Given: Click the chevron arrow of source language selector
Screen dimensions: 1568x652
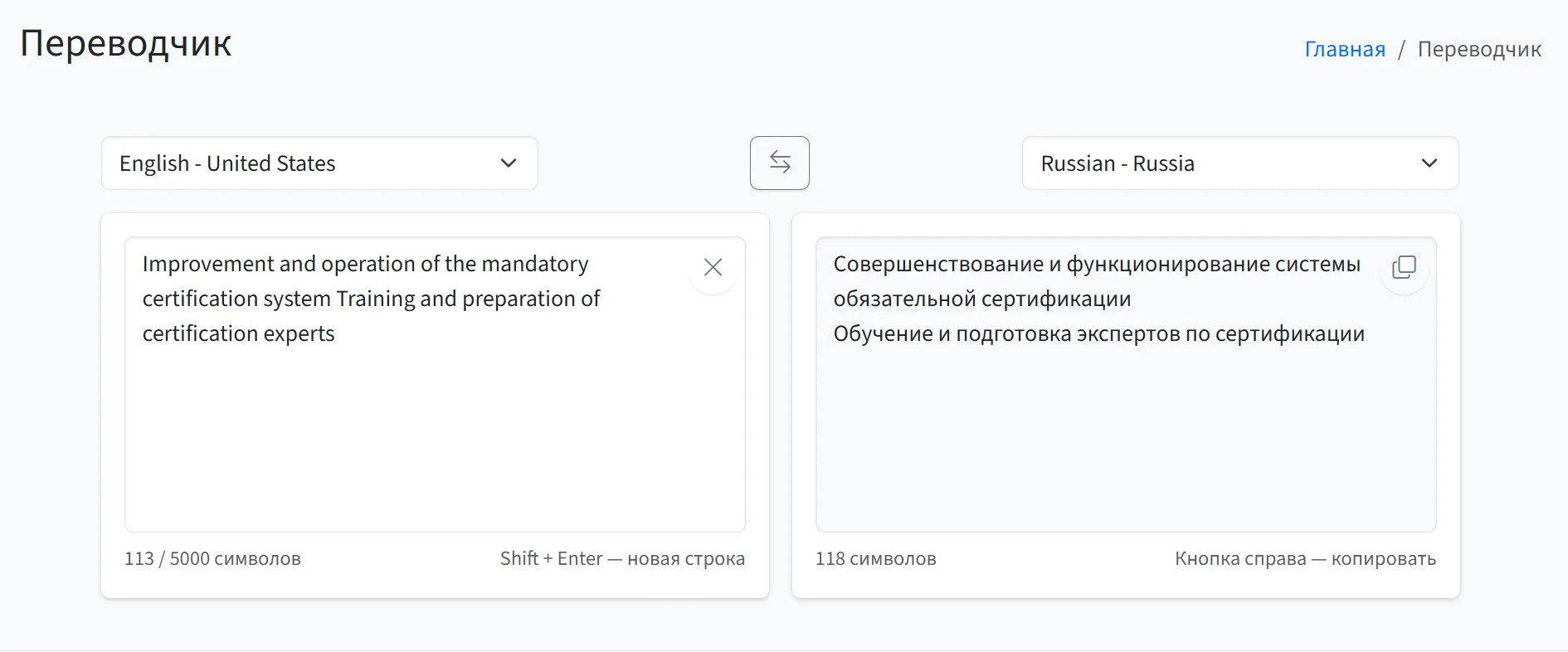Looking at the screenshot, I should (x=509, y=163).
